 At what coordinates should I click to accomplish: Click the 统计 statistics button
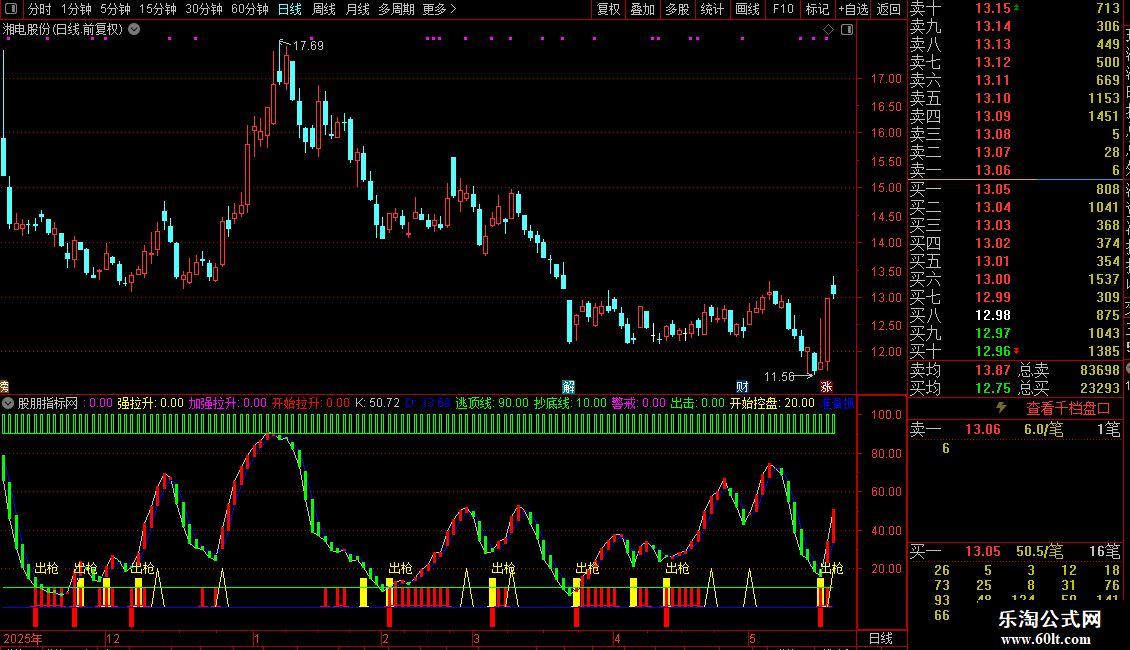point(712,9)
